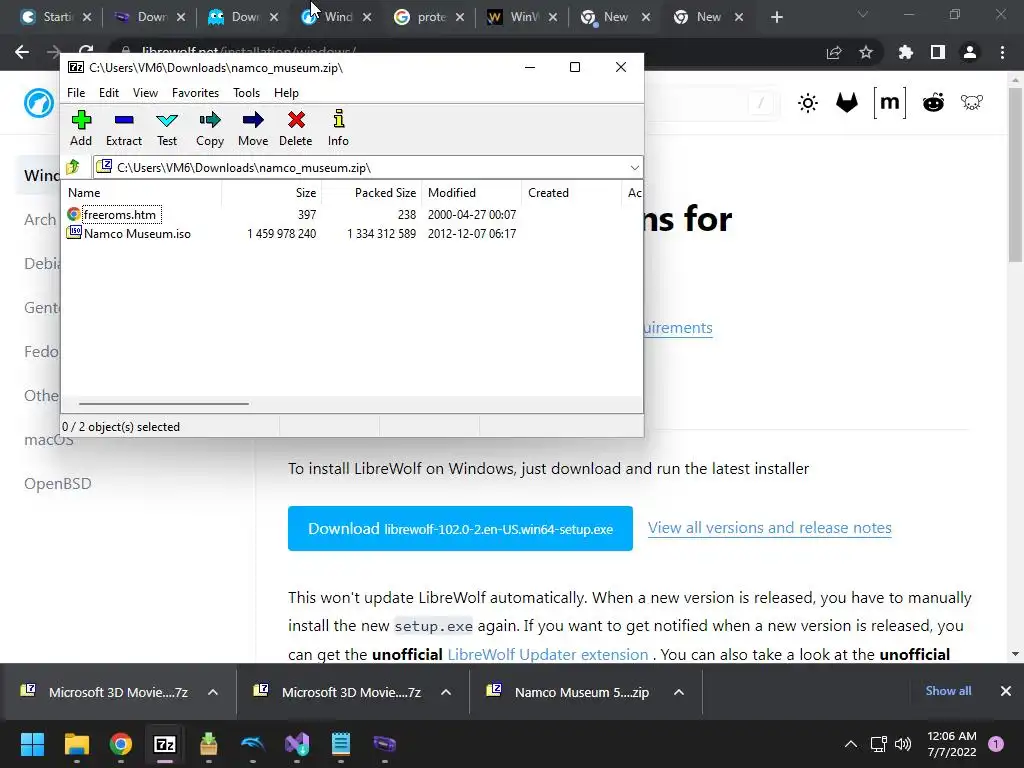Open Chrome three-dot menu
Image resolution: width=1024 pixels, height=768 pixels.
click(1002, 52)
